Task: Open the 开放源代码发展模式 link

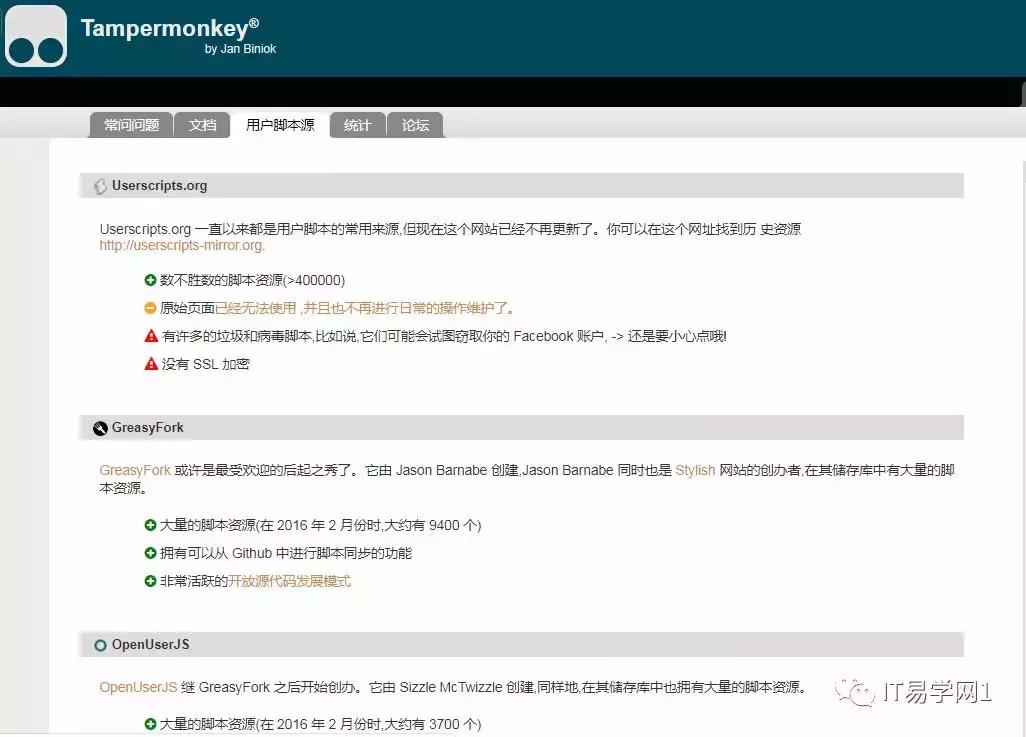Action: [289, 581]
